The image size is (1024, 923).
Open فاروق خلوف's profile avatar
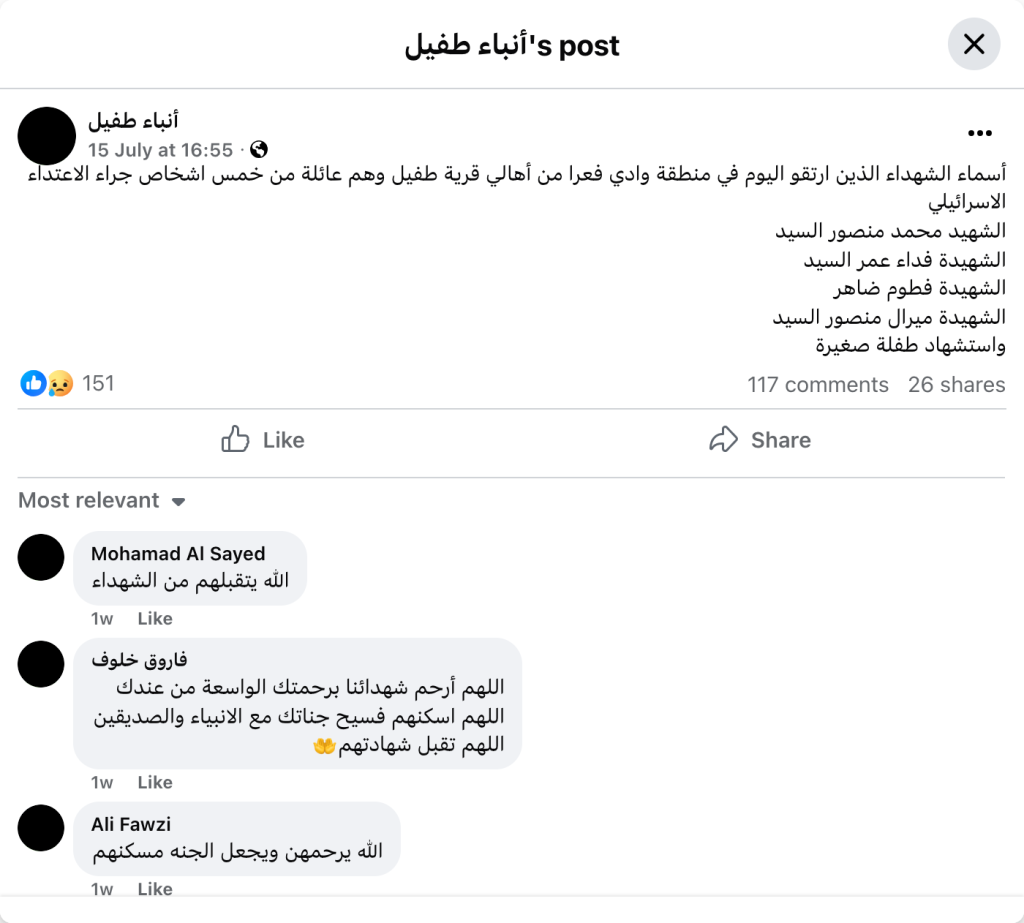41,664
